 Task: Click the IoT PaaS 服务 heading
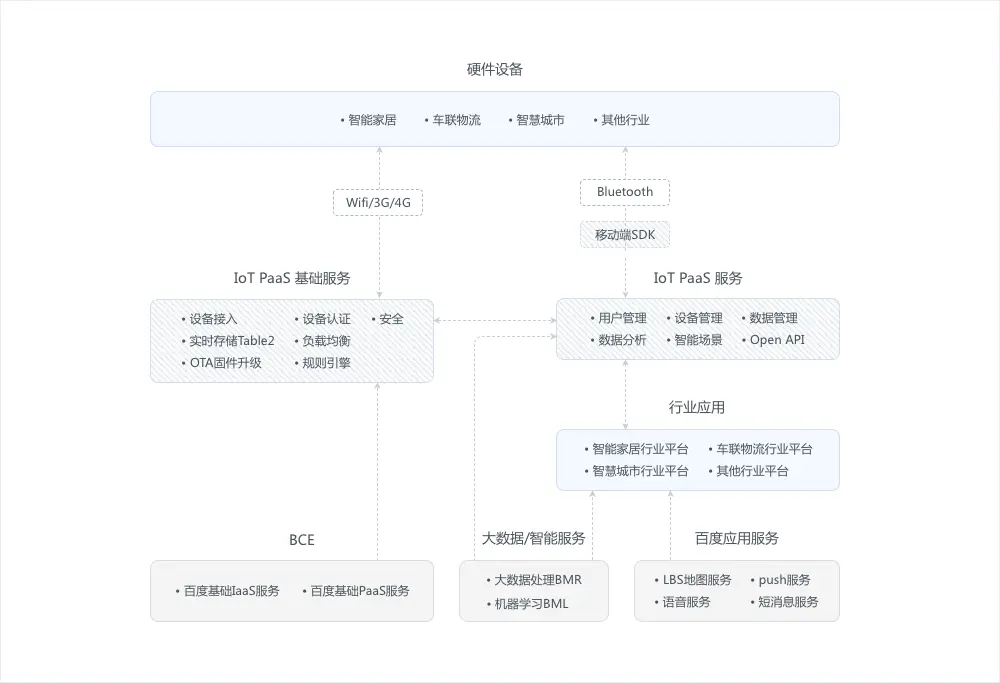[x=698, y=278]
